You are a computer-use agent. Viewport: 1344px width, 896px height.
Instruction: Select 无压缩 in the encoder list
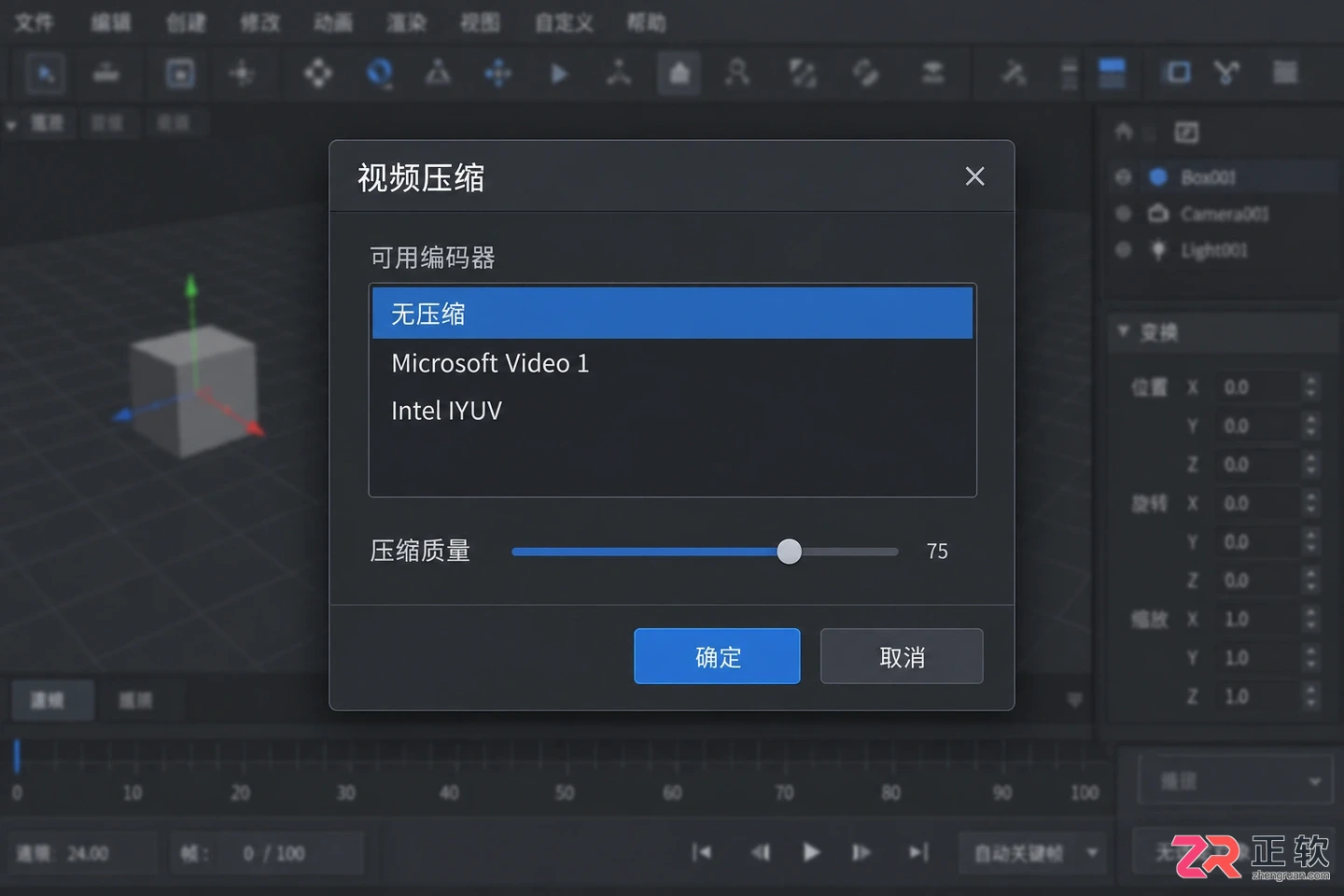pos(672,314)
